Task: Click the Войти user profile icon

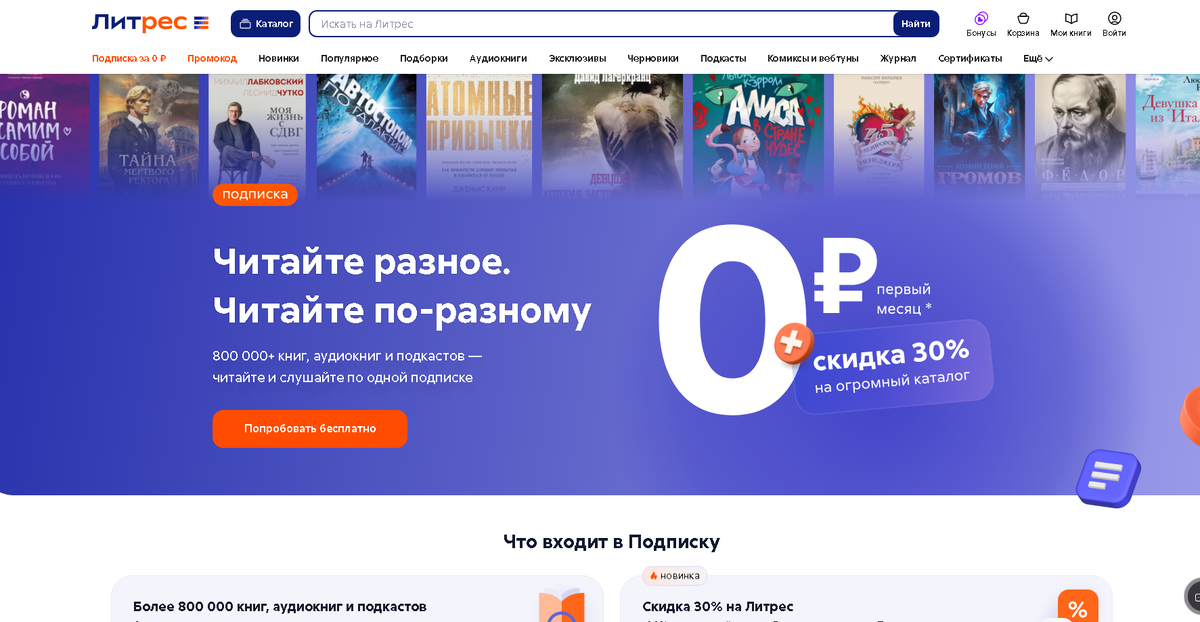Action: click(x=1114, y=18)
